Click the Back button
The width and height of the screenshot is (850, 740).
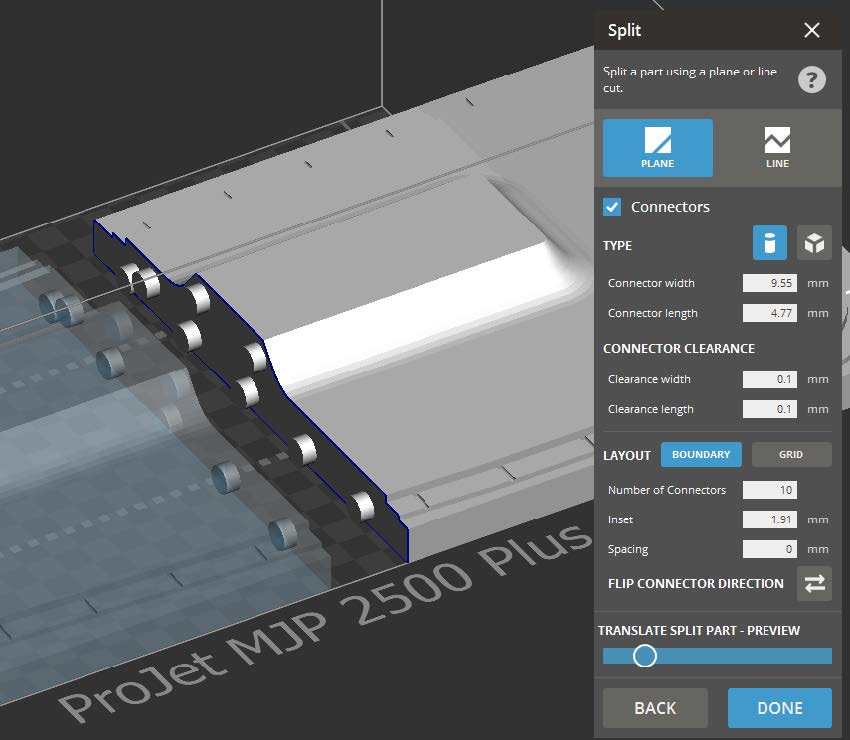click(655, 707)
